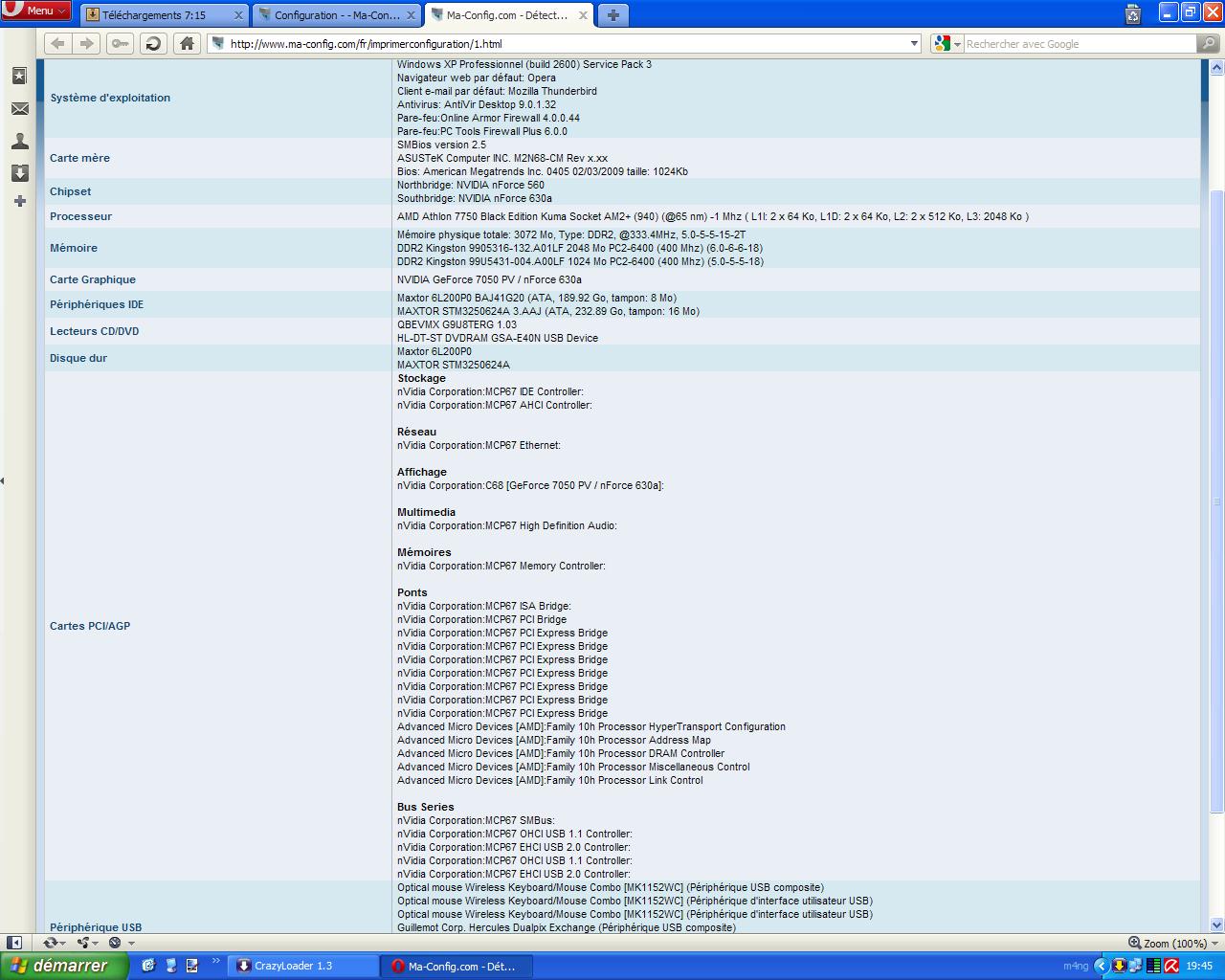Open the Bookmarks star panel in sidebar
Viewport: 1225px width, 980px height.
tap(19, 76)
